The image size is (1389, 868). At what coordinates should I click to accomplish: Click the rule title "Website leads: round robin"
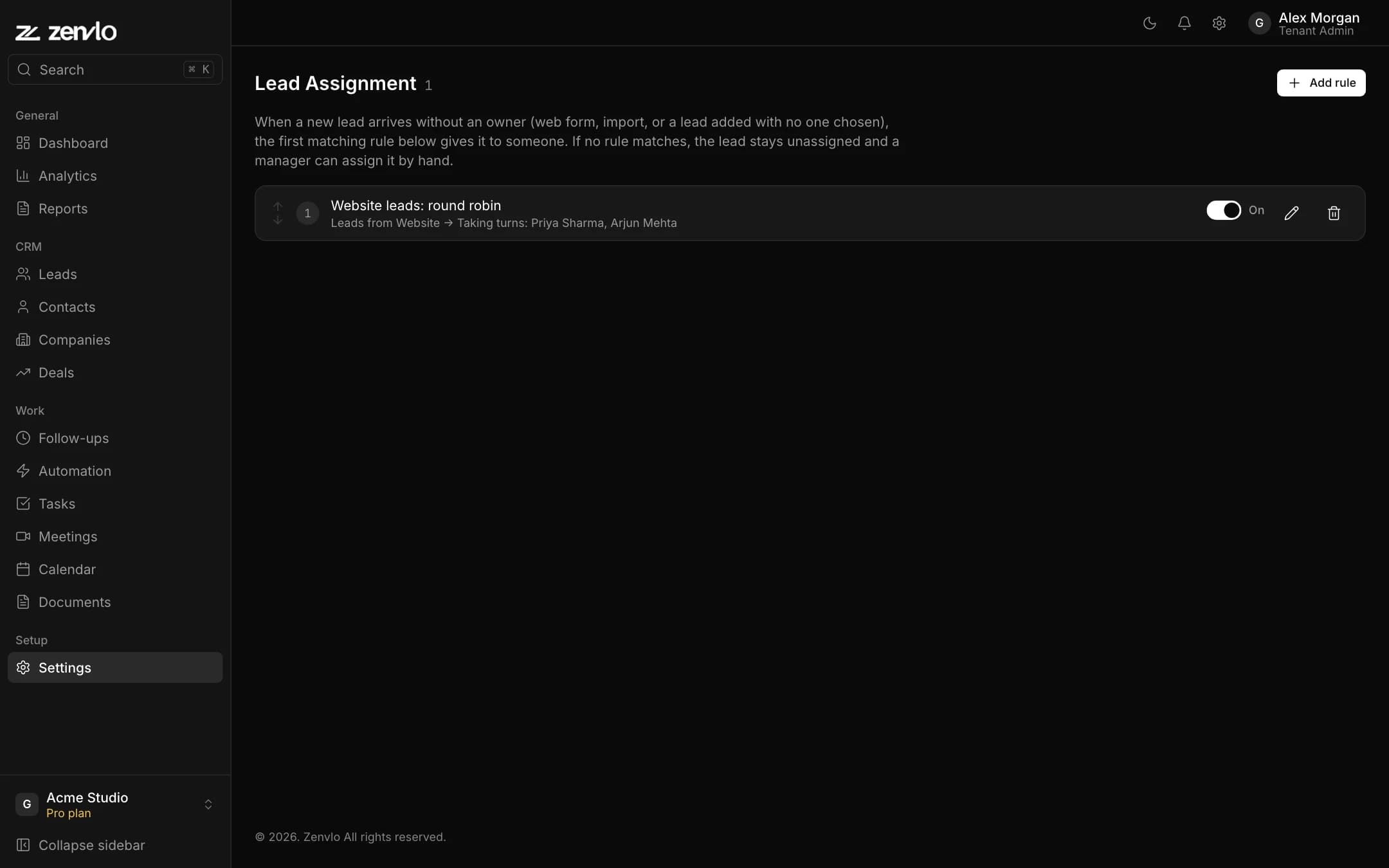point(415,205)
